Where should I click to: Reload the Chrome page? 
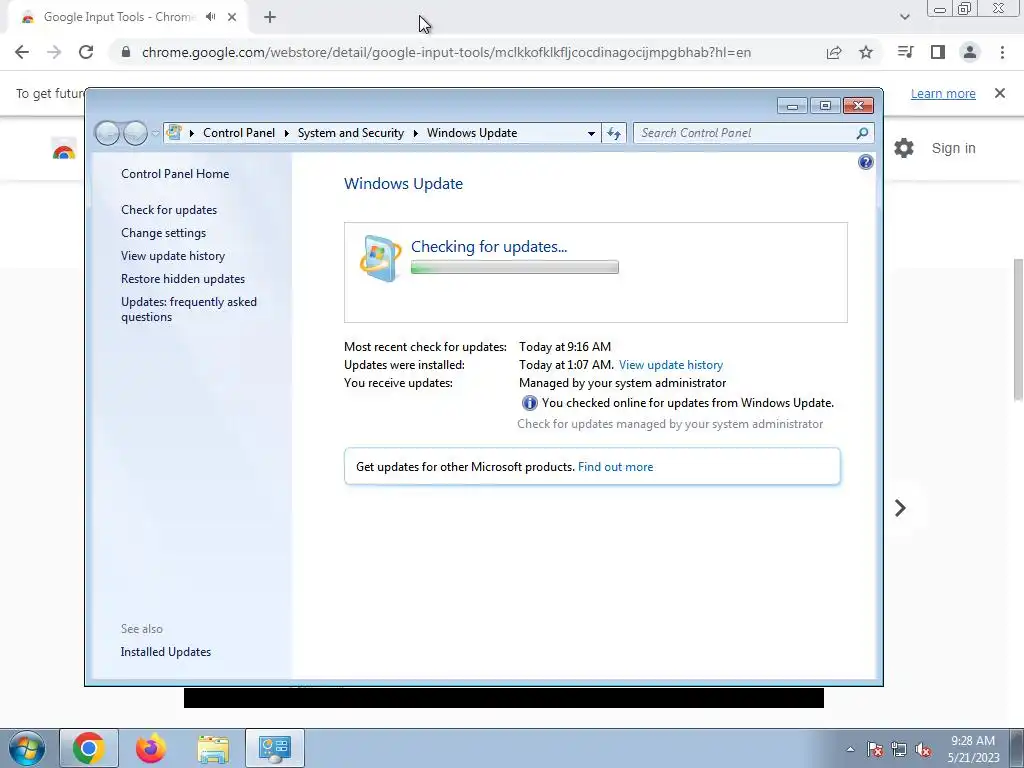(86, 52)
